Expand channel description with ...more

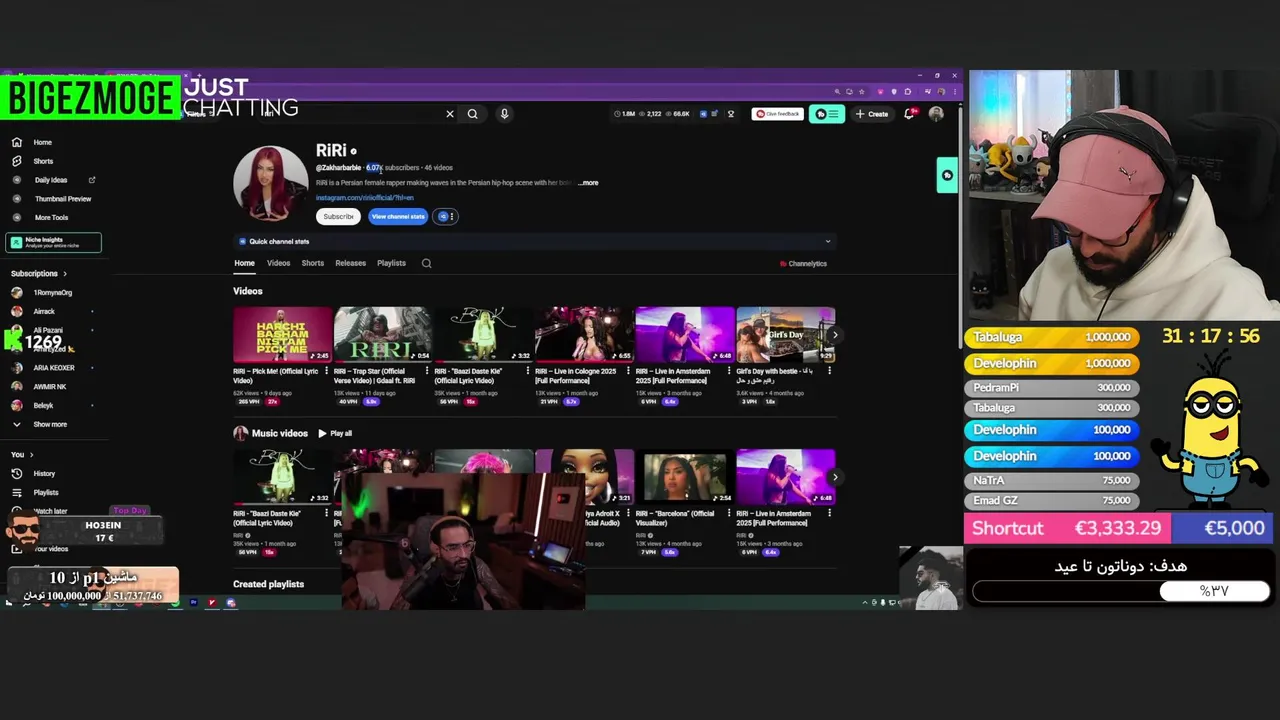click(x=588, y=183)
